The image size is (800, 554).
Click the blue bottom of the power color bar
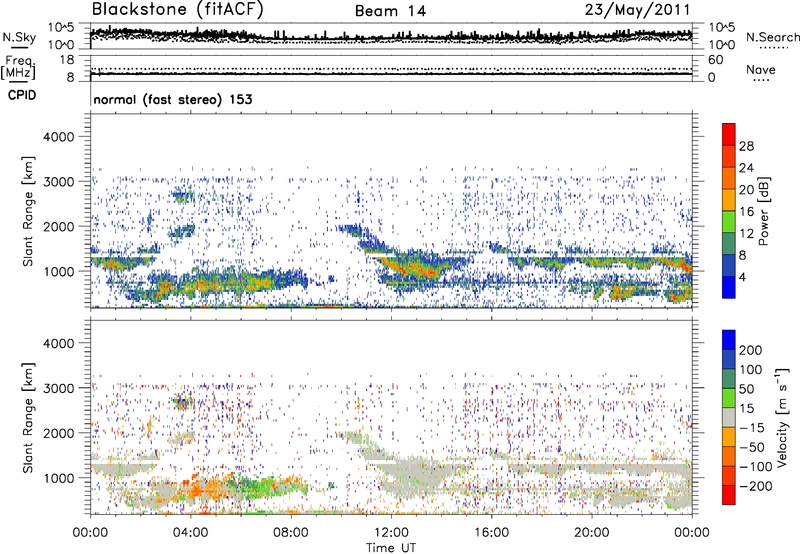tap(729, 287)
